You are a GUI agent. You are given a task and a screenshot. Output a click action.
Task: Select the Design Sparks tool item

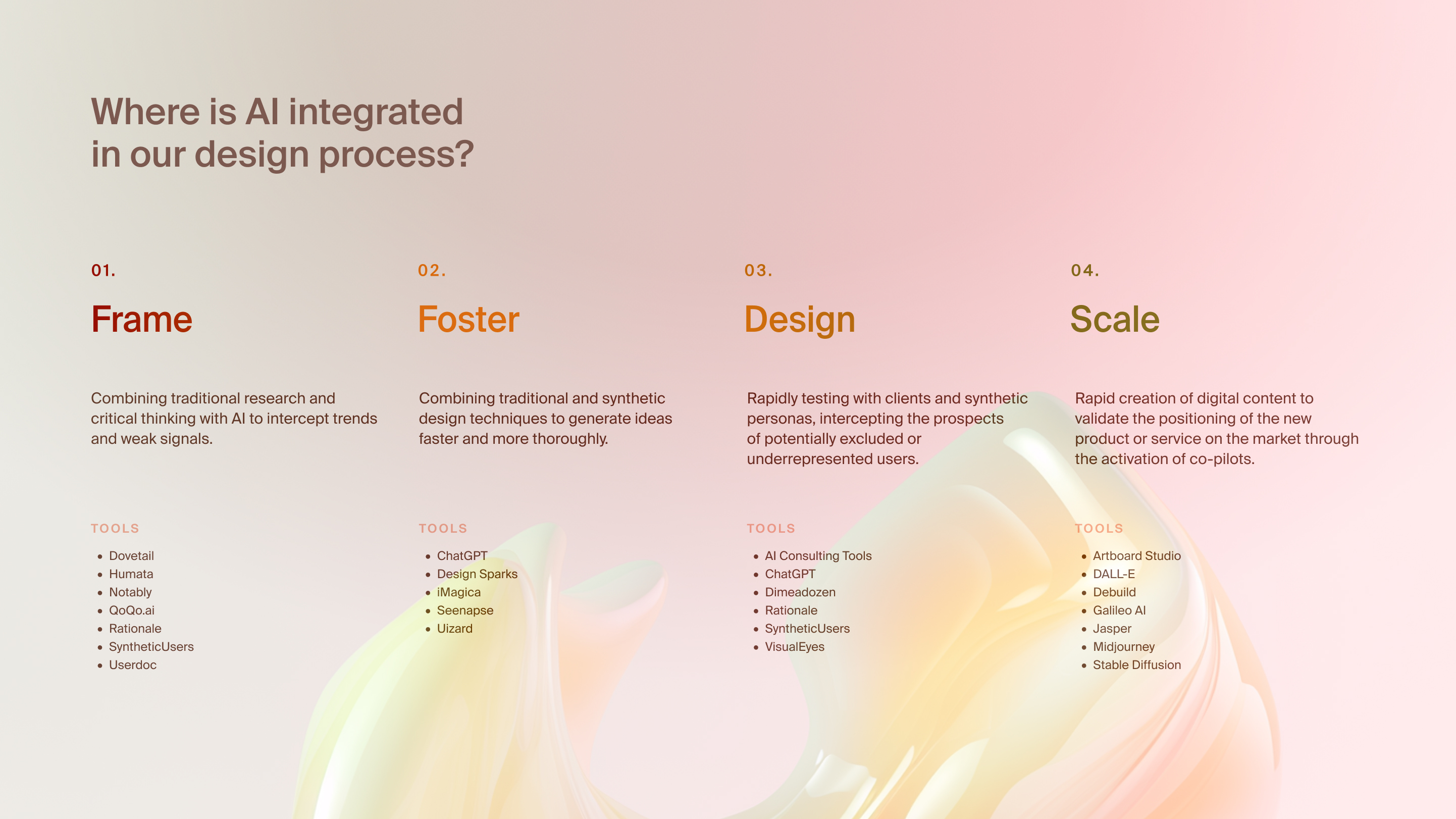click(x=477, y=573)
